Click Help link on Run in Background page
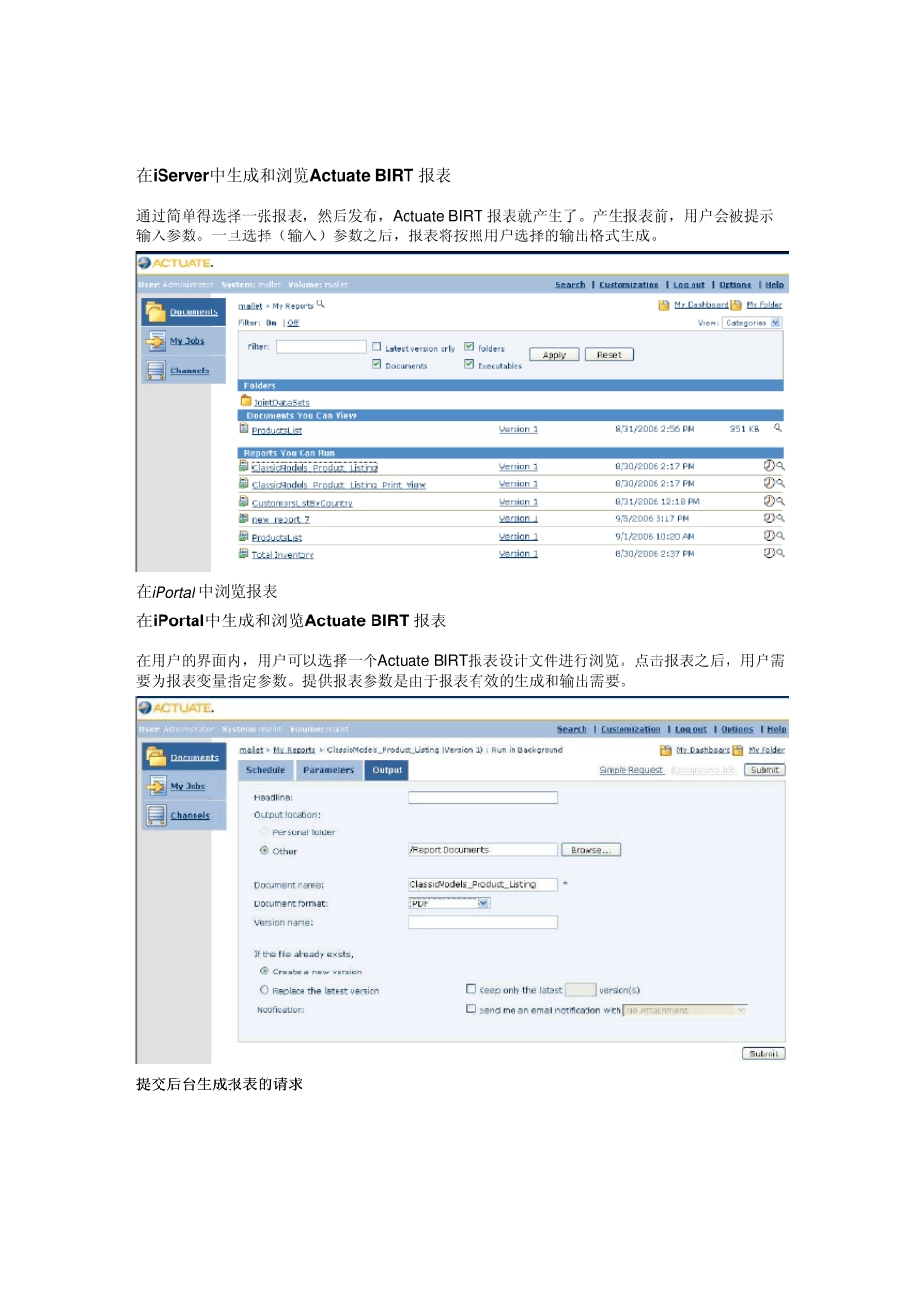 point(776,729)
